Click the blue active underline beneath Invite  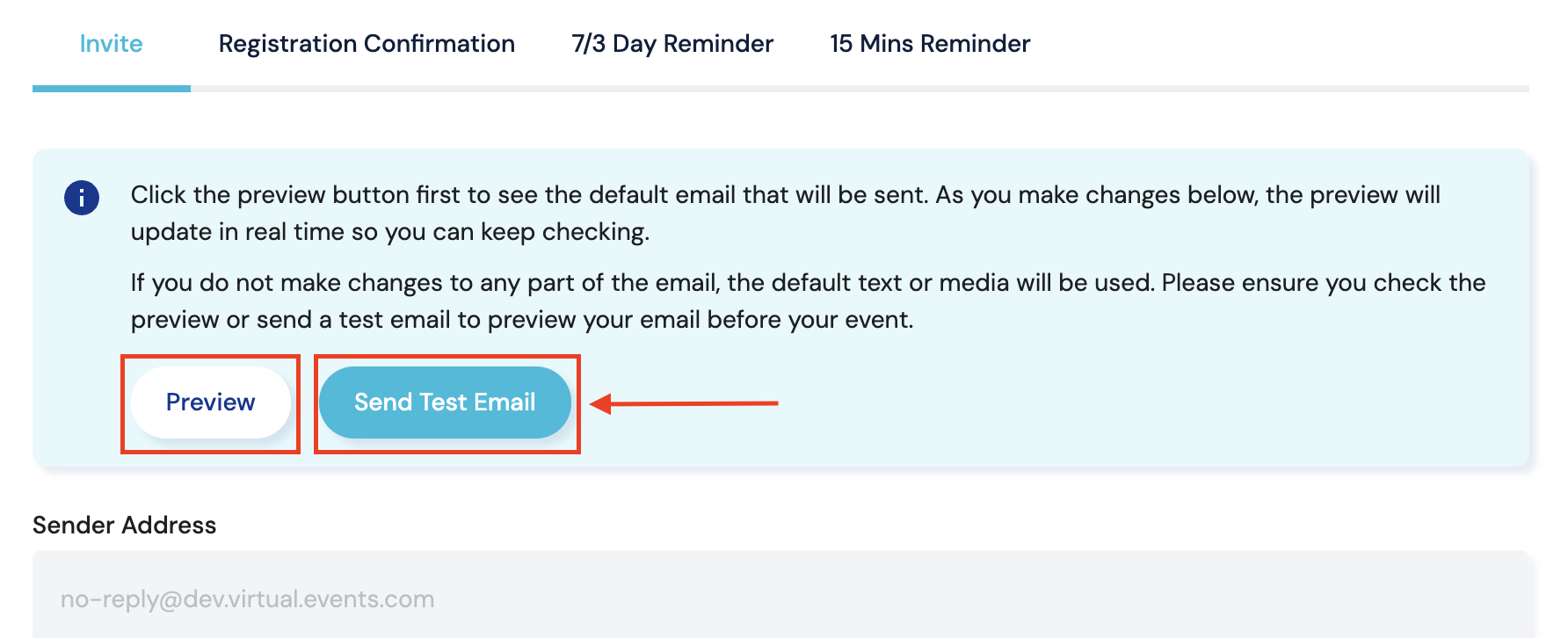112,89
